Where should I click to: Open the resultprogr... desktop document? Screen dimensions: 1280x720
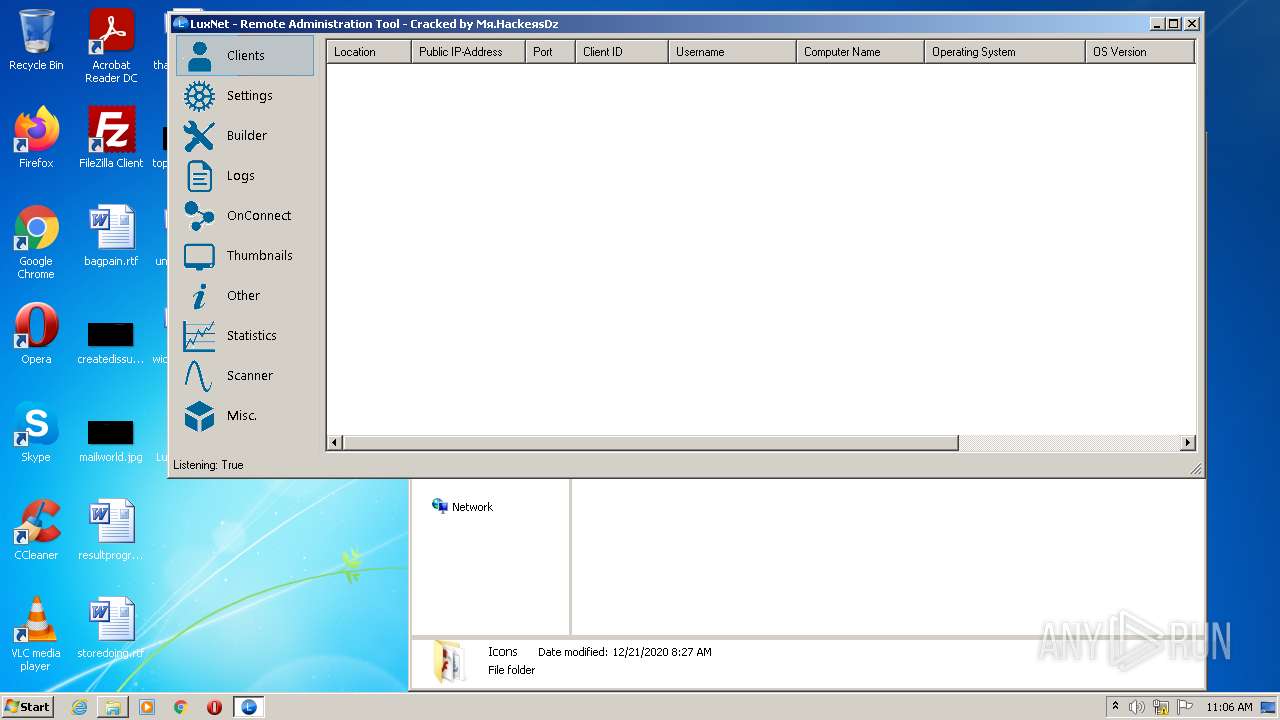(x=111, y=530)
